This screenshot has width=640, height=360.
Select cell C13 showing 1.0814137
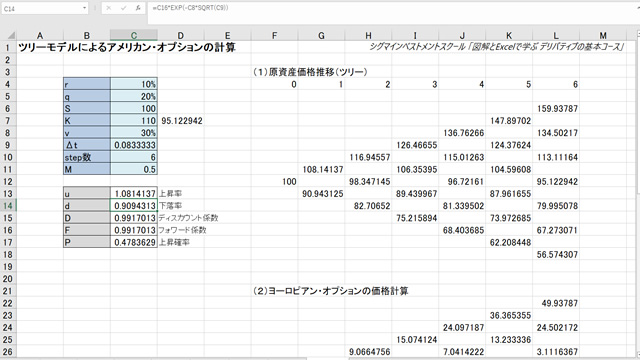click(x=134, y=193)
